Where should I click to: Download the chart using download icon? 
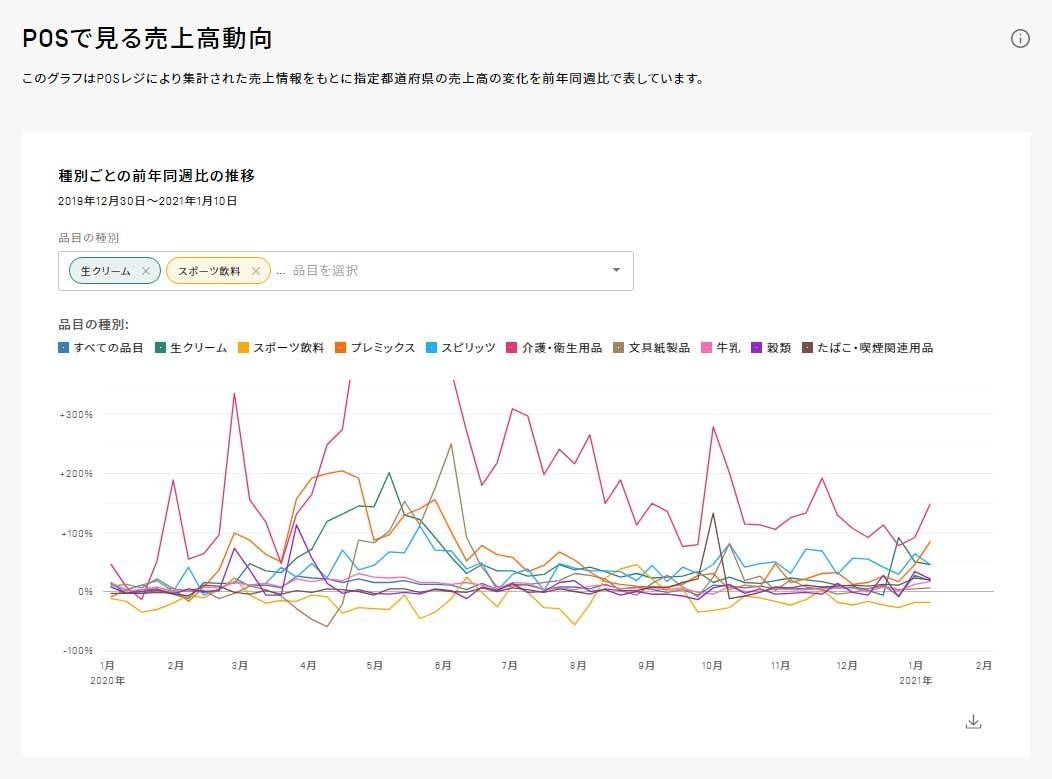click(x=973, y=722)
